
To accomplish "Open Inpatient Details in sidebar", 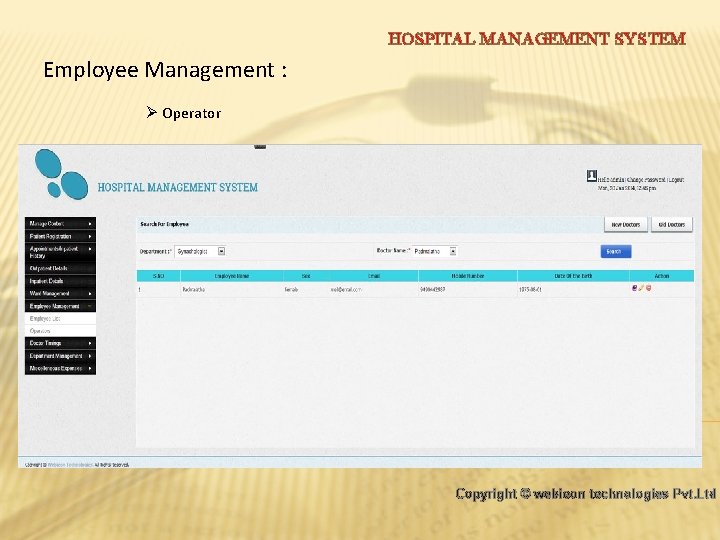I will point(60,281).
